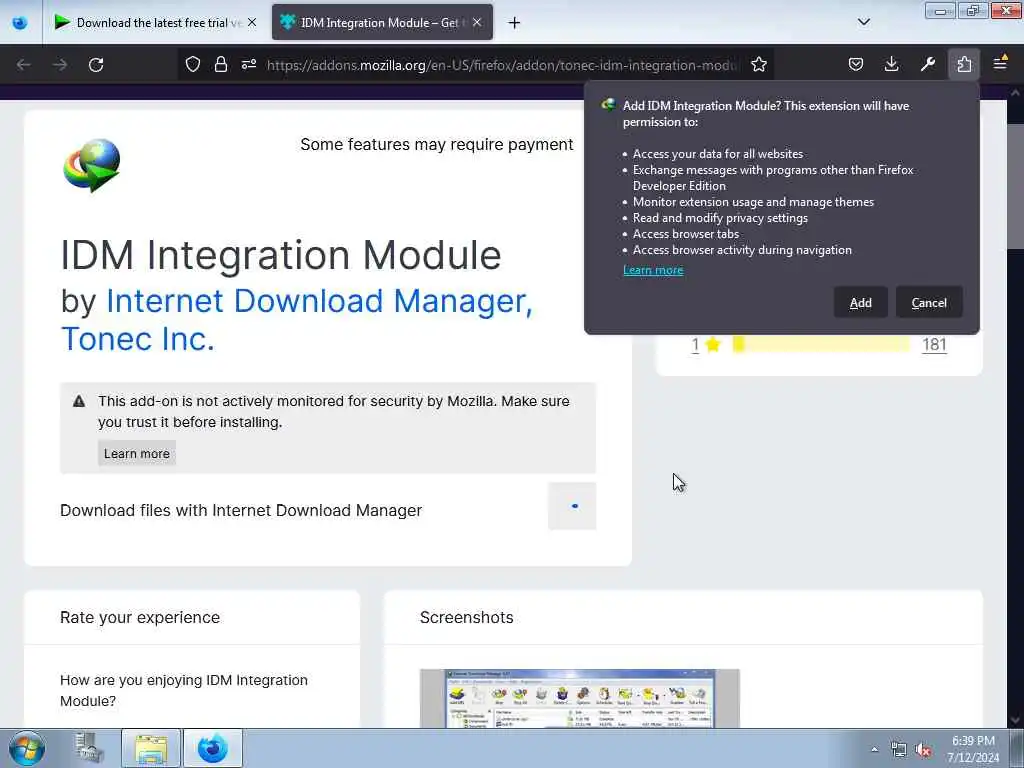
Task: Click the network status tray icon
Action: coord(899,750)
